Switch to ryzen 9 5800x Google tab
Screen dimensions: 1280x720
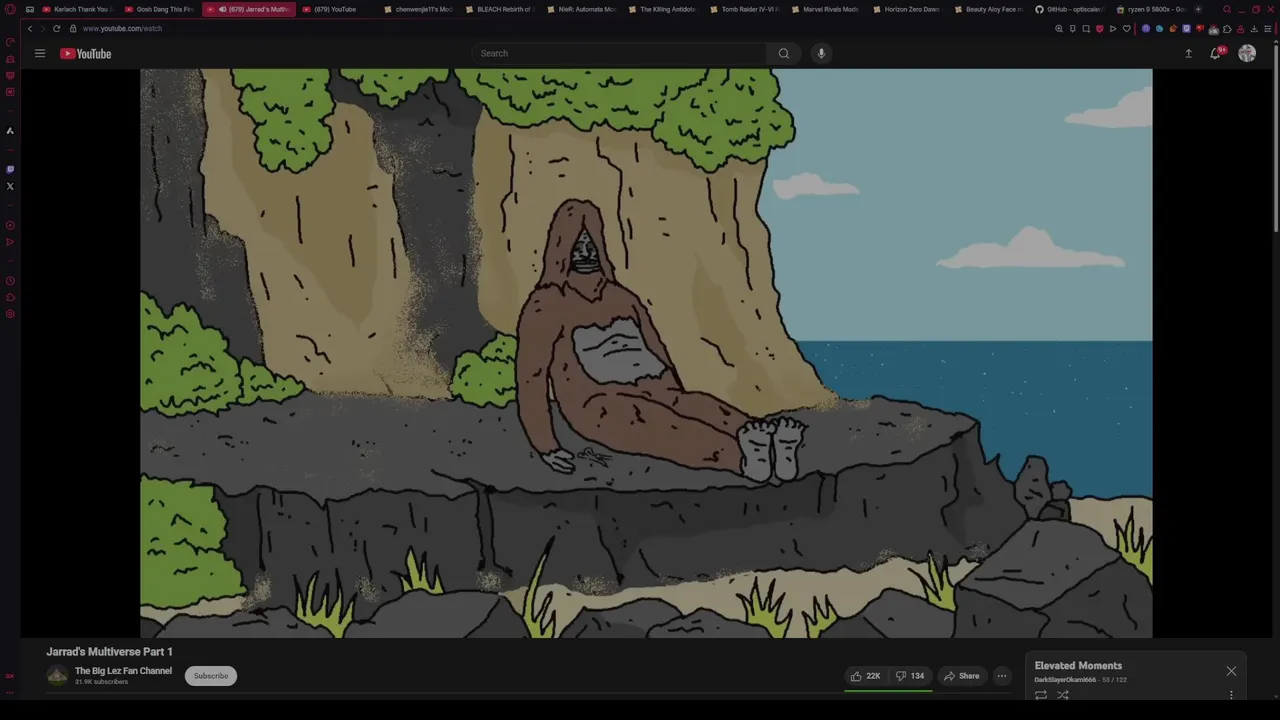tap(1152, 9)
